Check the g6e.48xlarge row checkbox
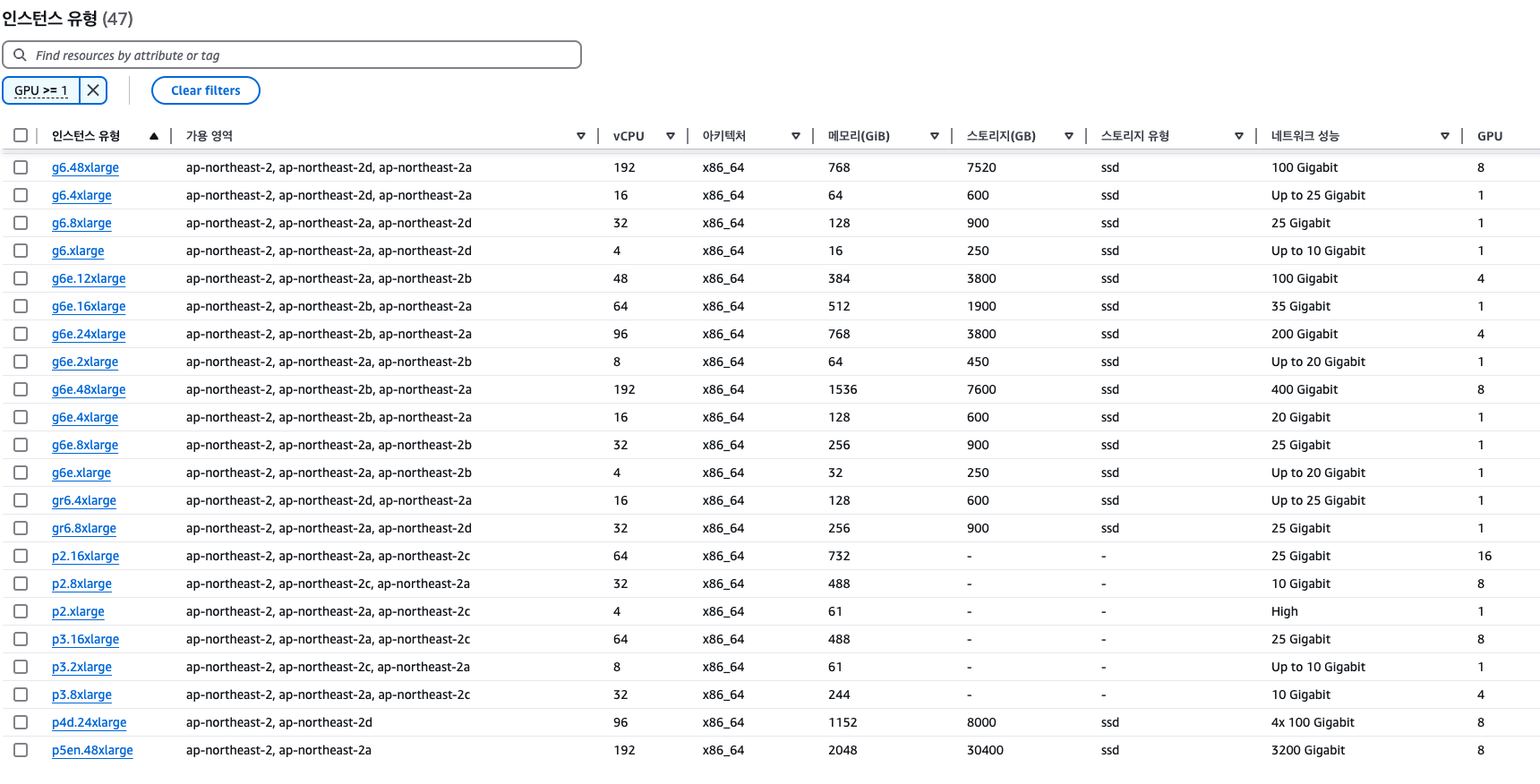 point(21,389)
